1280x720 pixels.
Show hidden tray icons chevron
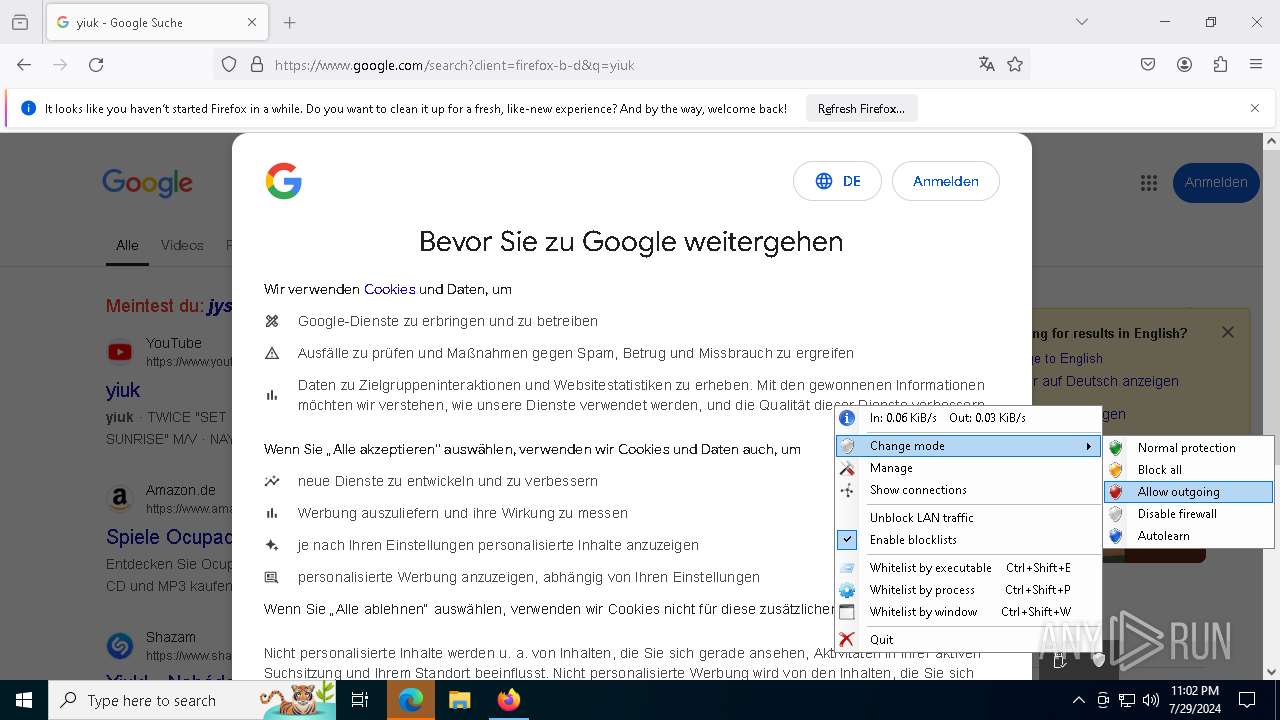[x=1078, y=700]
